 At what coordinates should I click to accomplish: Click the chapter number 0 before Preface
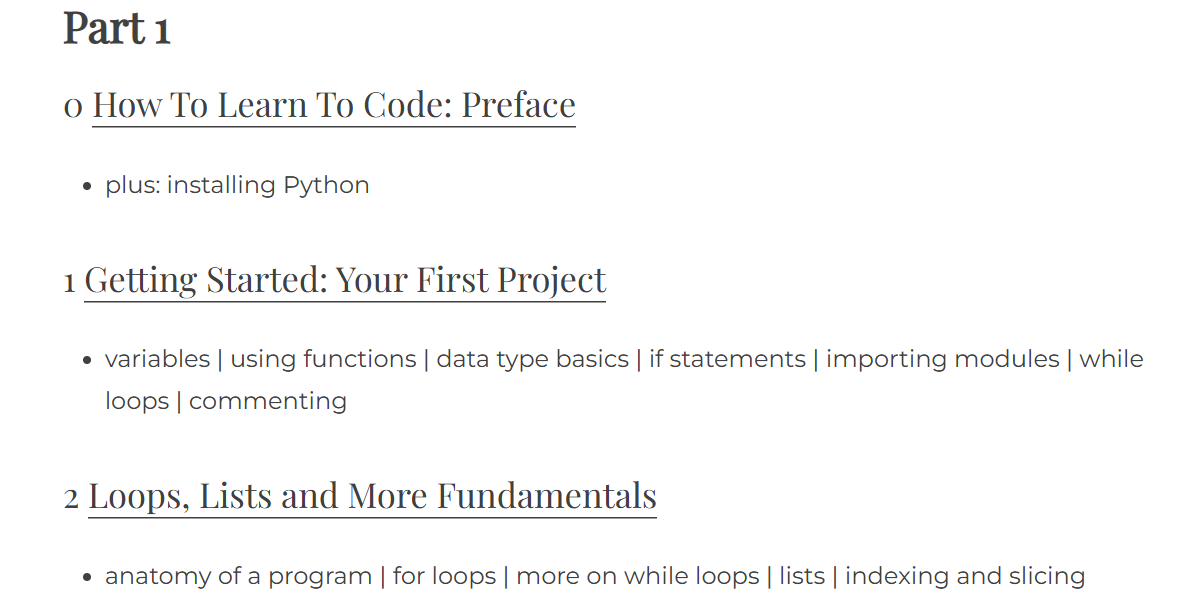pos(72,106)
